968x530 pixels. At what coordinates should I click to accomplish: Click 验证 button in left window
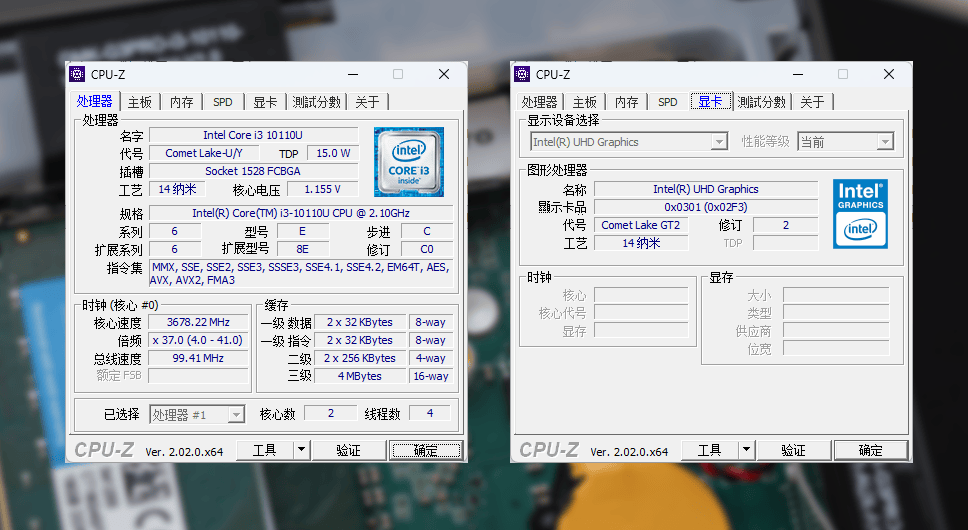click(349, 450)
